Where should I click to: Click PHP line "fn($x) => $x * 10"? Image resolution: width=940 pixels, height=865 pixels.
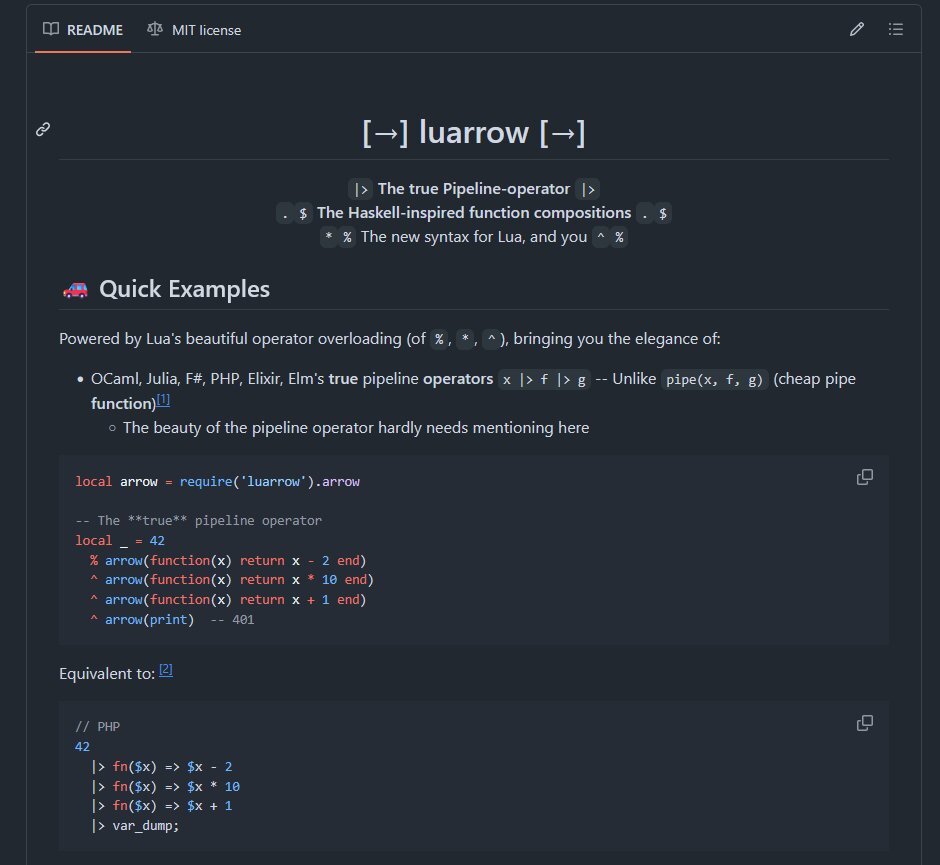tap(165, 786)
